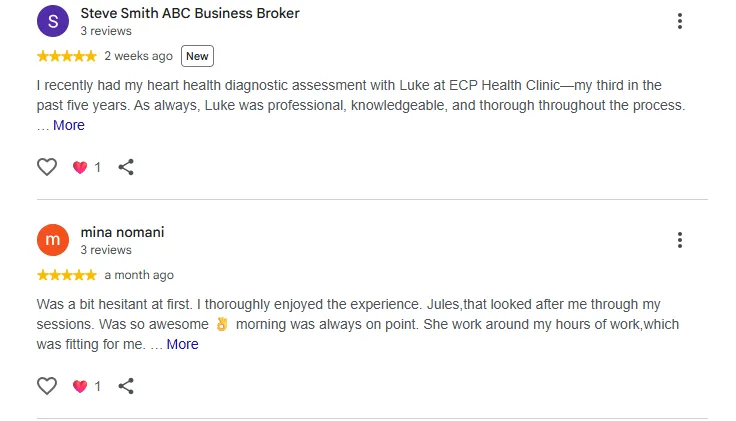The height and width of the screenshot is (421, 736).
Task: Open mina nomani's profile name
Action: tap(123, 232)
